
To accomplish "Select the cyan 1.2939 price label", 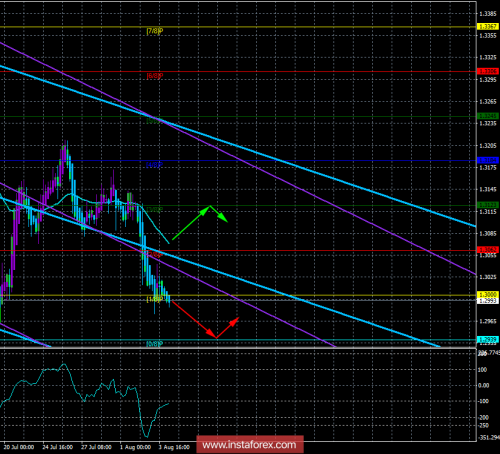I will [487, 339].
